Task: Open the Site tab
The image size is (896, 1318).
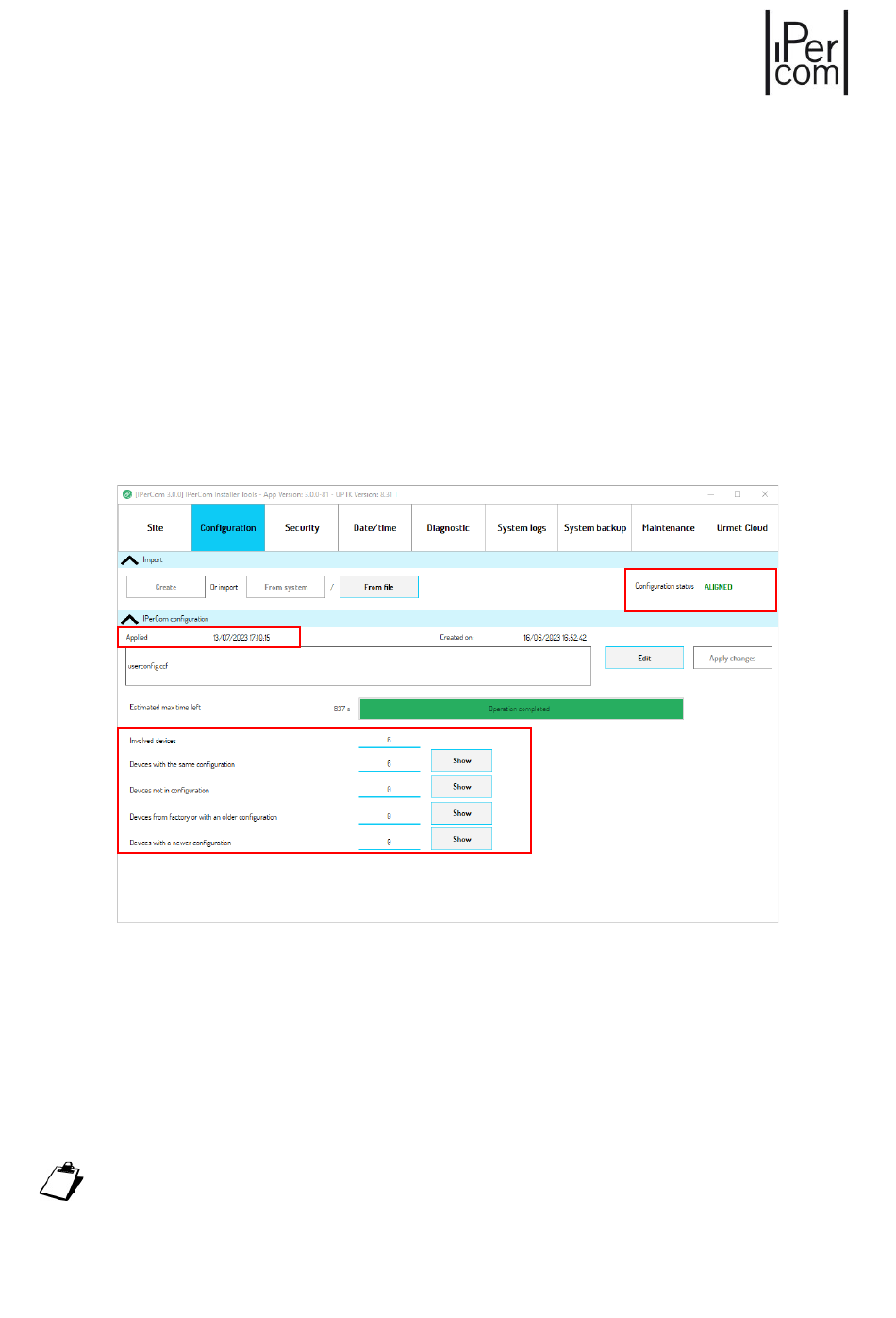Action: (x=155, y=528)
